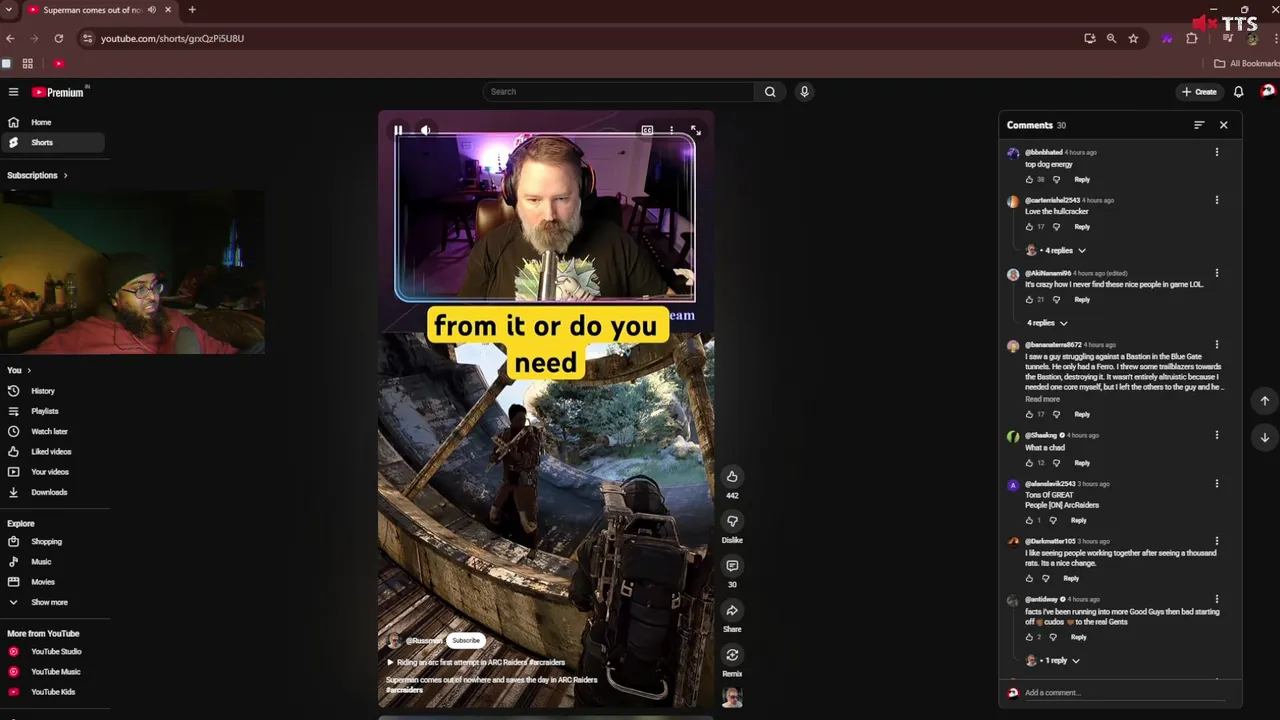
Task: Go to the next Short with down arrow
Action: click(x=1264, y=437)
